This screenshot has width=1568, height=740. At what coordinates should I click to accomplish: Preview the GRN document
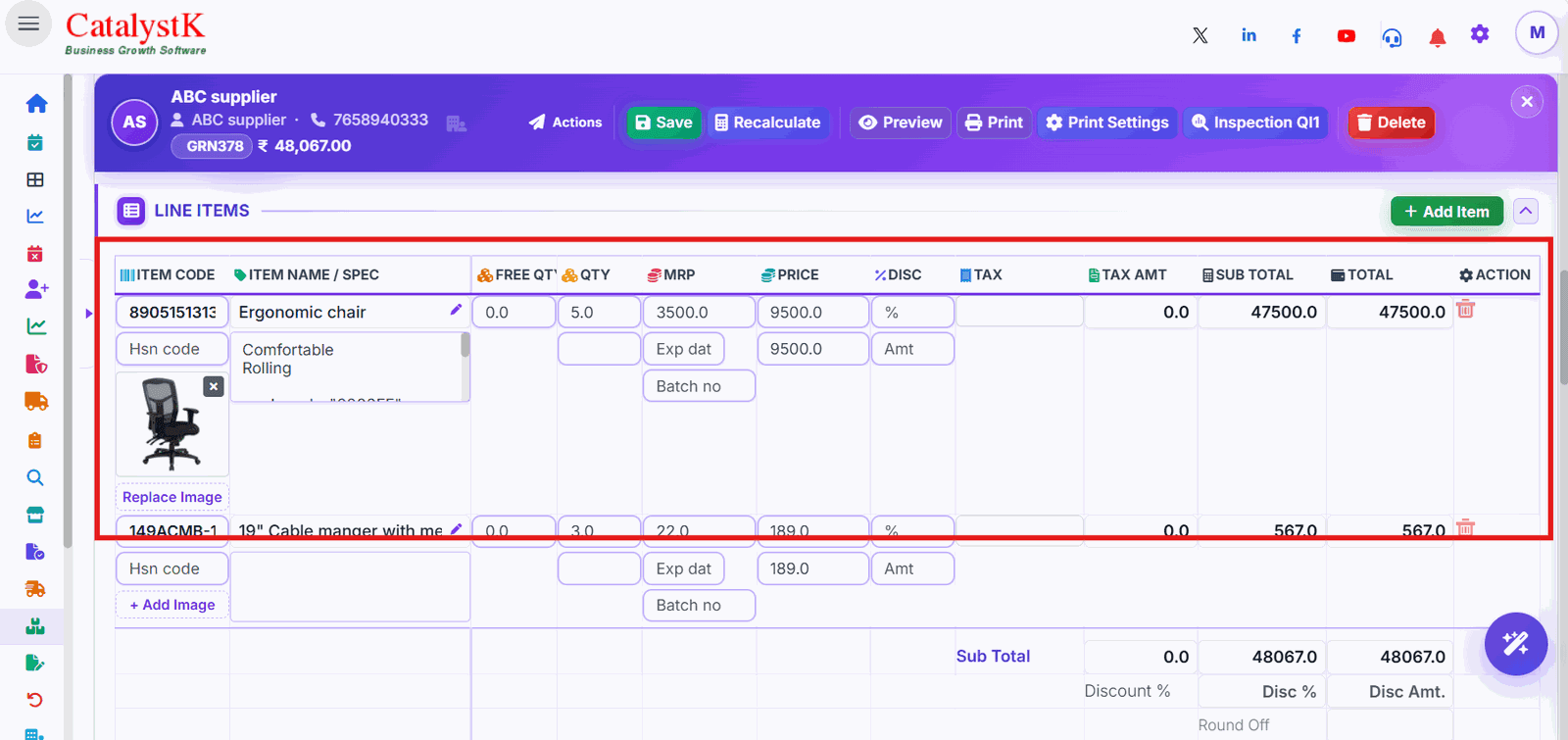coord(900,123)
